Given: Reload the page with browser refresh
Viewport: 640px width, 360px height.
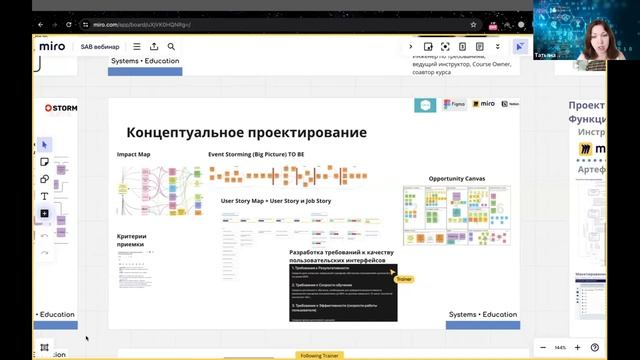Looking at the screenshot, I should click(x=69, y=24).
